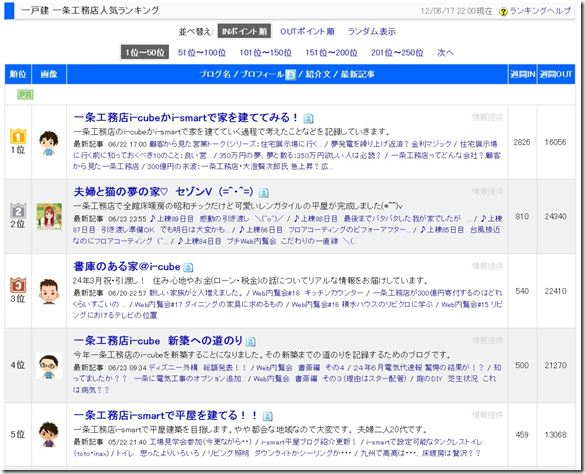Click the 順位 column header
The image size is (585, 474).
pyautogui.click(x=18, y=74)
